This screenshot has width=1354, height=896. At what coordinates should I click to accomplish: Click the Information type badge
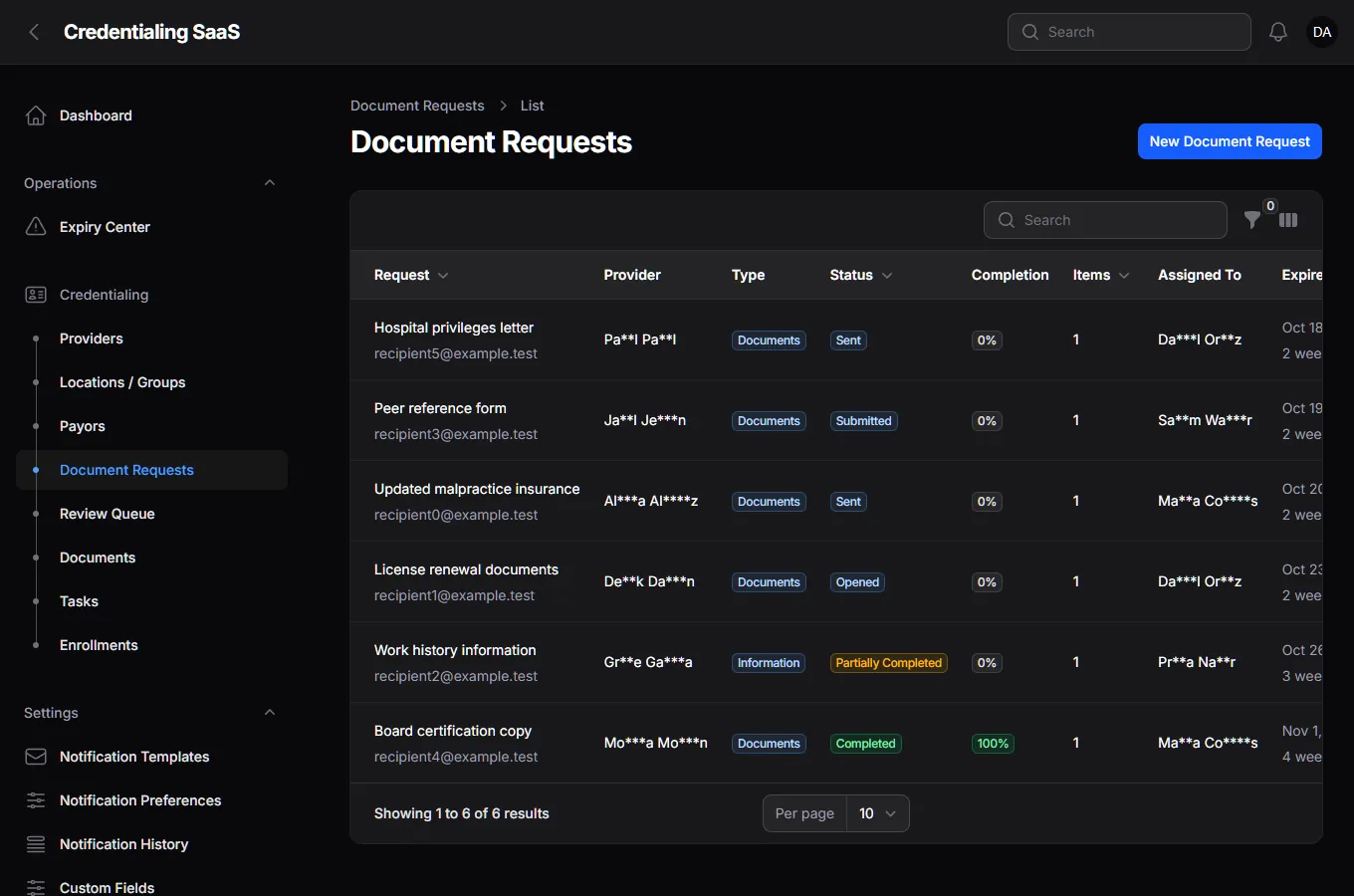769,663
